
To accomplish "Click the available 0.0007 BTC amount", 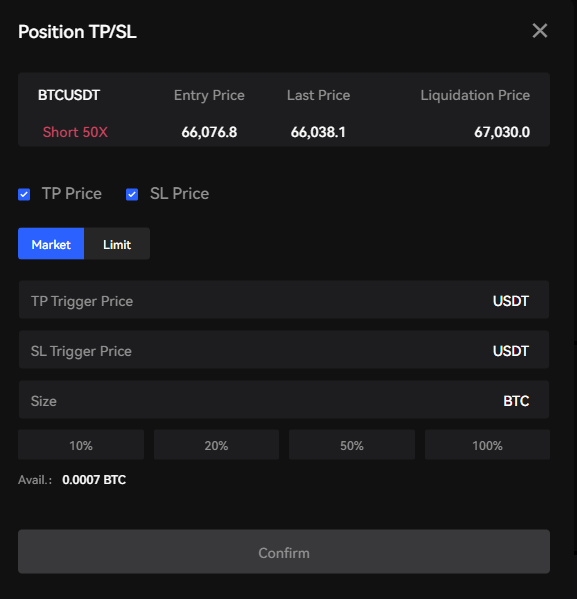I will tap(94, 480).
